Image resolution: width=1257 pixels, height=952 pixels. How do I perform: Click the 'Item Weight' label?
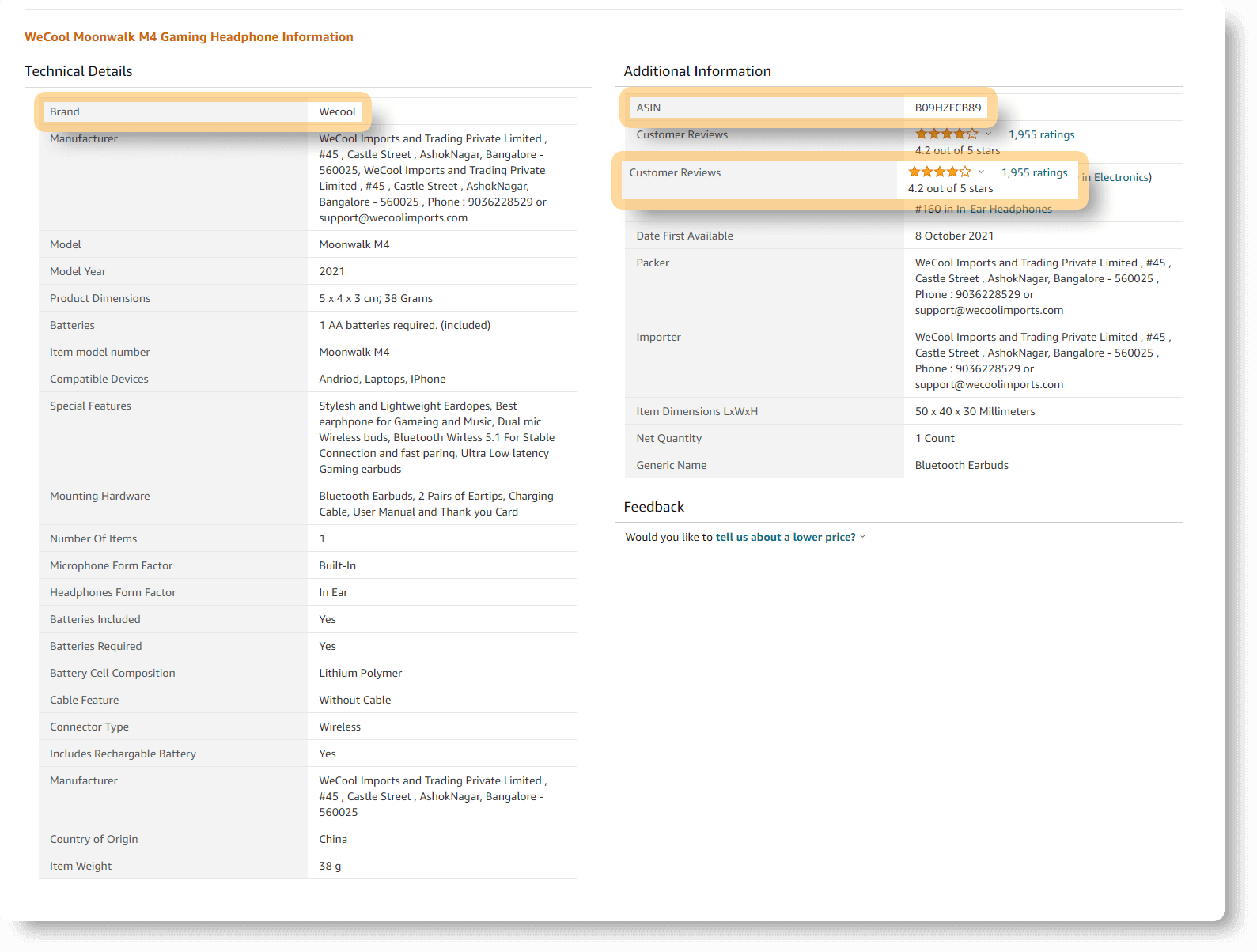click(x=81, y=866)
